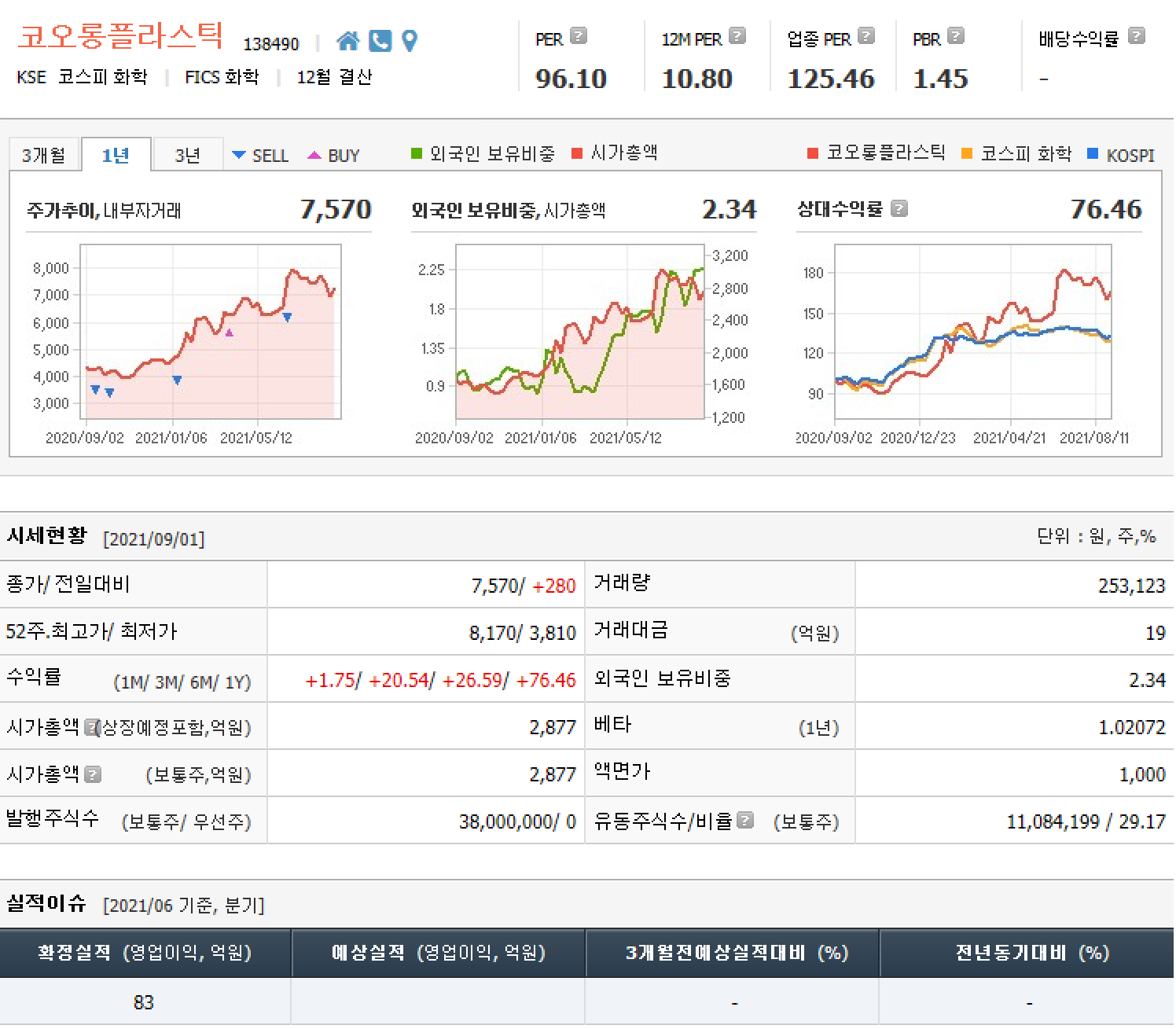Click the 유동주식수 value 11,084,199 / 29.17
Screen dimensions: 1176x1029
pos(1086,821)
